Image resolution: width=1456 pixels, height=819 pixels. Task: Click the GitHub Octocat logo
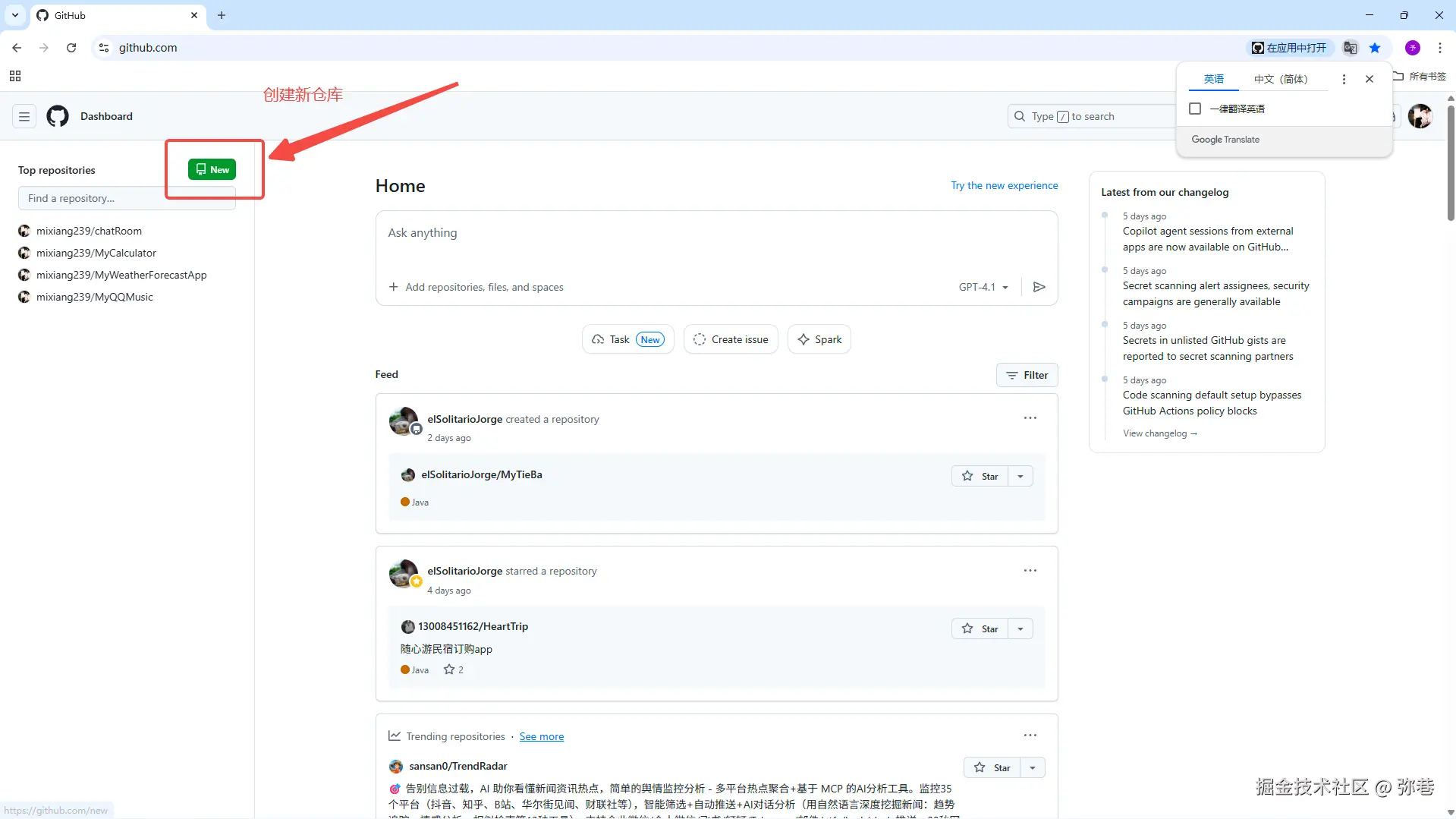58,116
